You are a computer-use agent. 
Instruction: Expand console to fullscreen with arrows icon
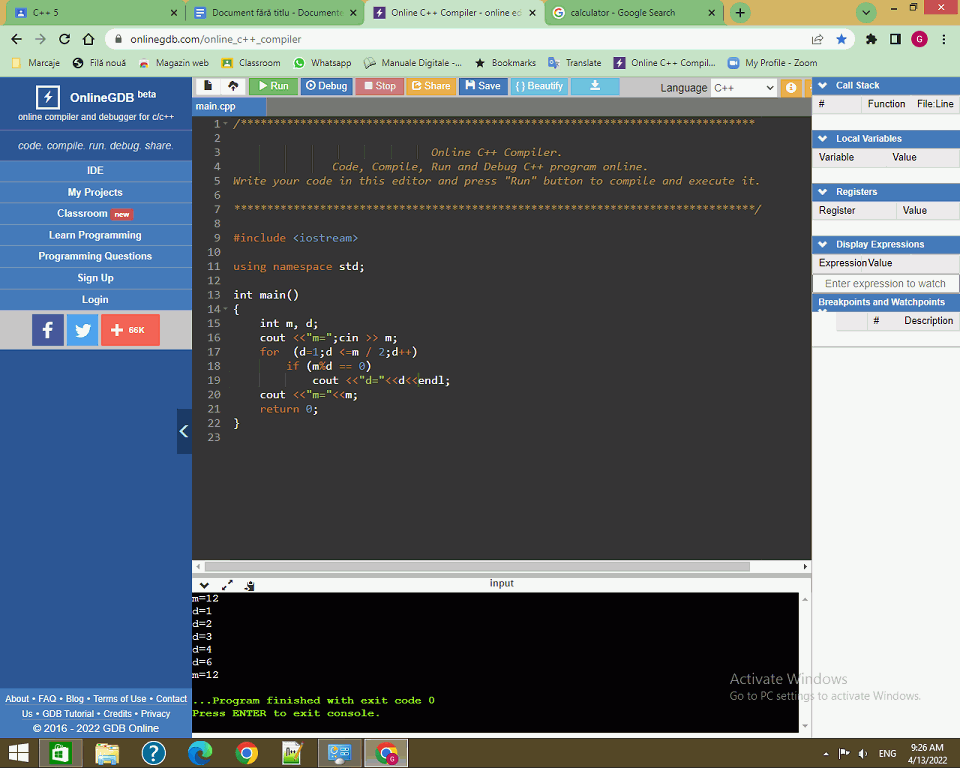[x=227, y=585]
